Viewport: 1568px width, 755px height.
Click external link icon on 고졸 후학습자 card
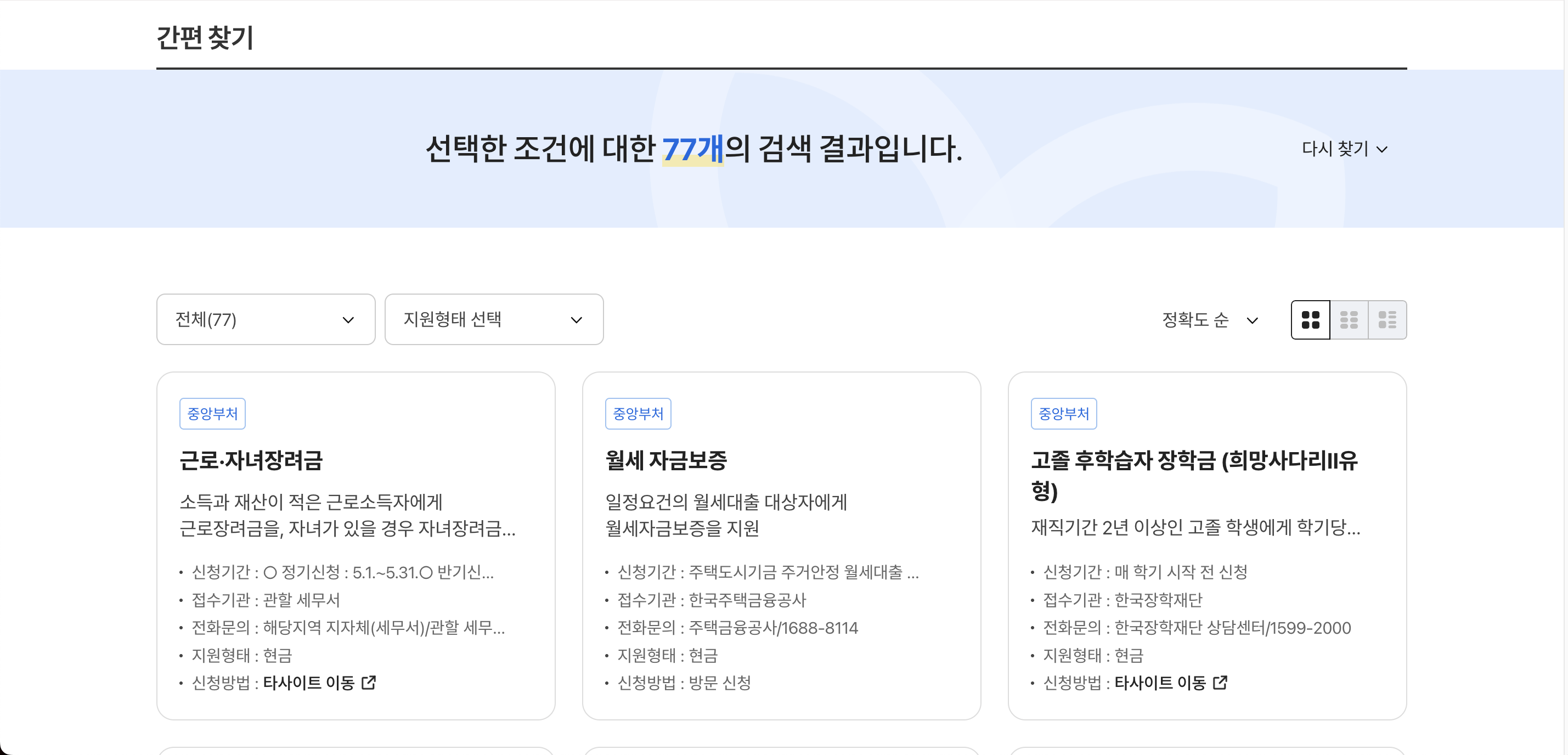coord(1220,683)
